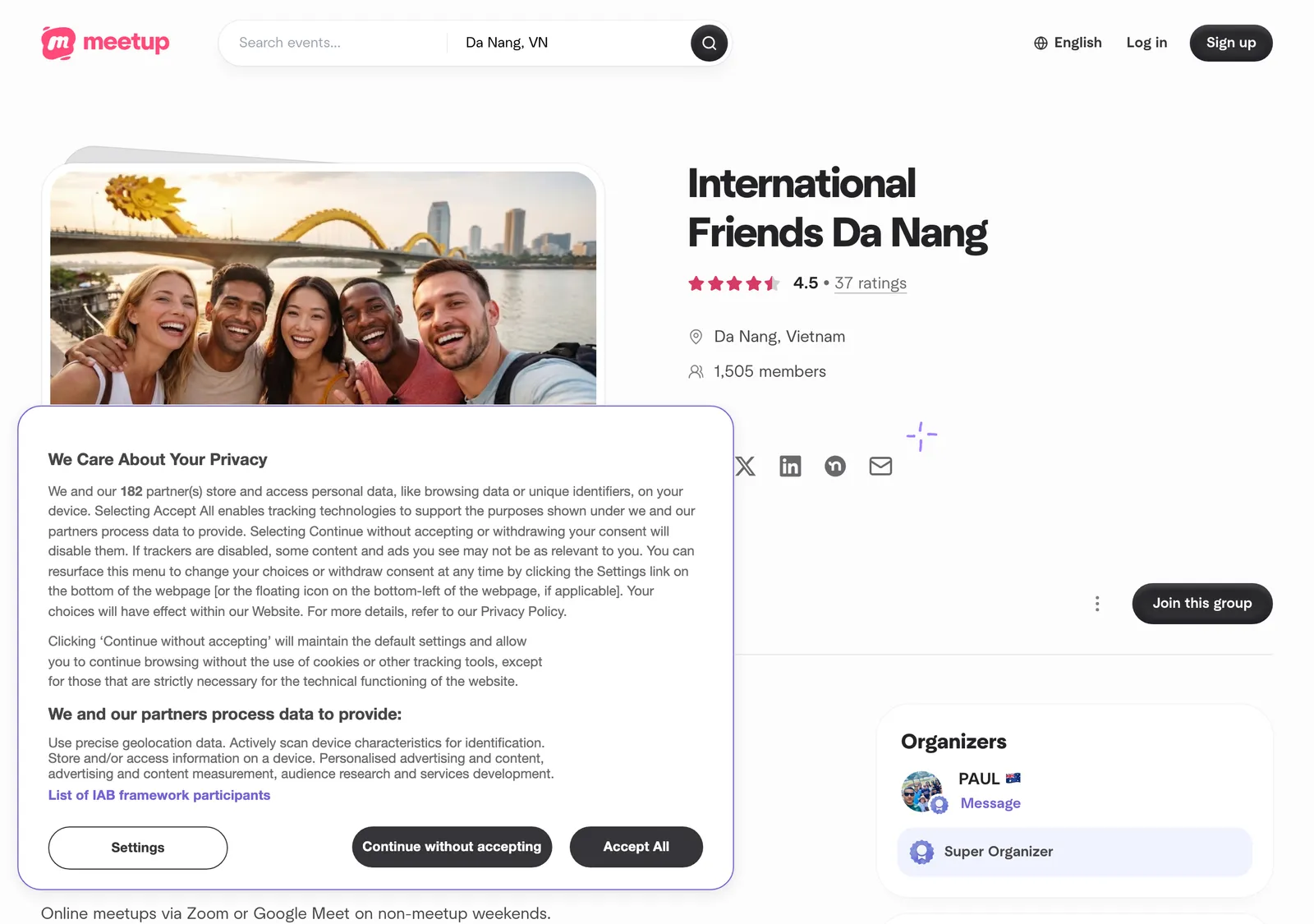Click organizer name PAUL
This screenshot has width=1314, height=924.
(x=979, y=779)
